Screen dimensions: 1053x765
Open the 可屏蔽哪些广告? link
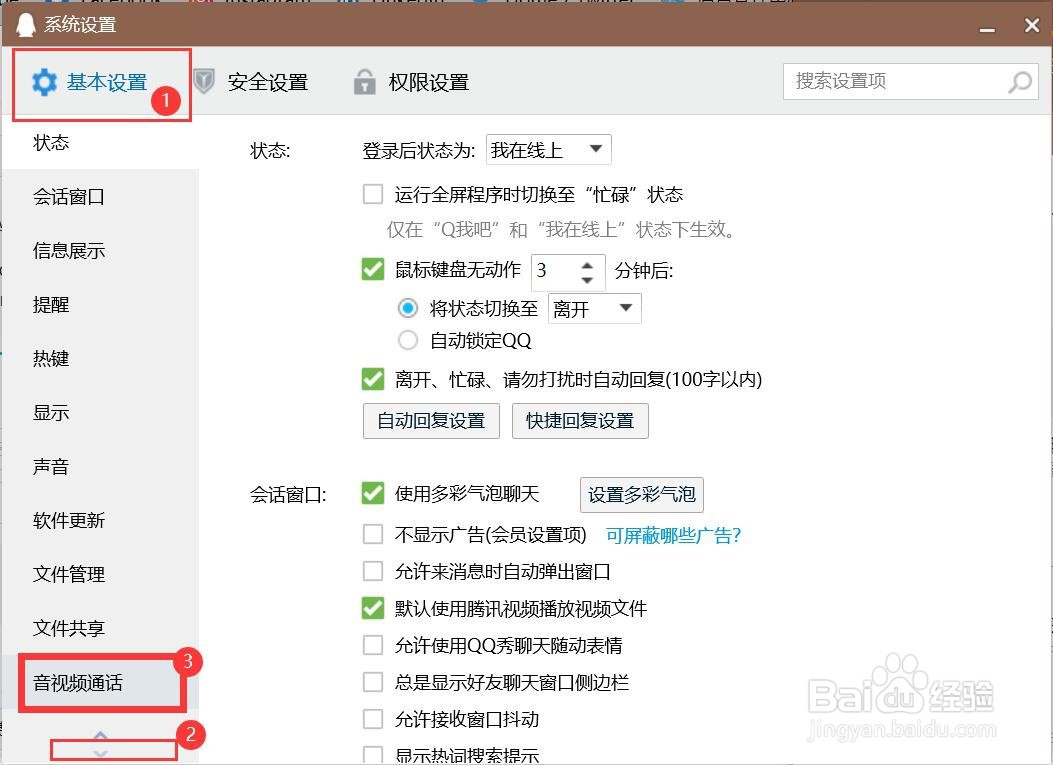point(671,533)
